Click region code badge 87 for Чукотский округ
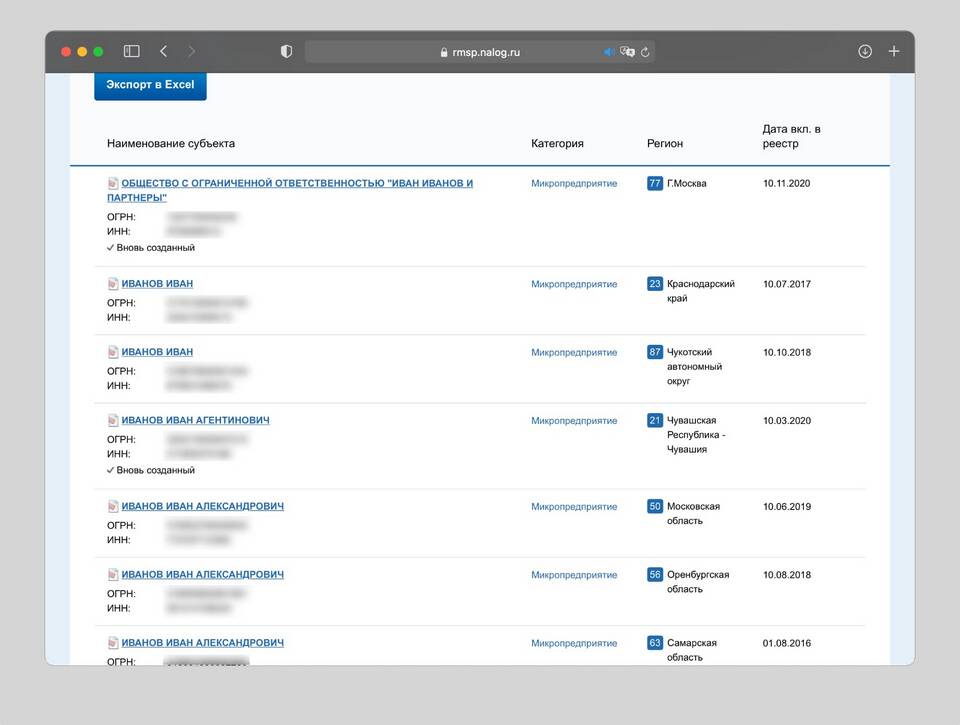This screenshot has width=960, height=725. tap(655, 352)
